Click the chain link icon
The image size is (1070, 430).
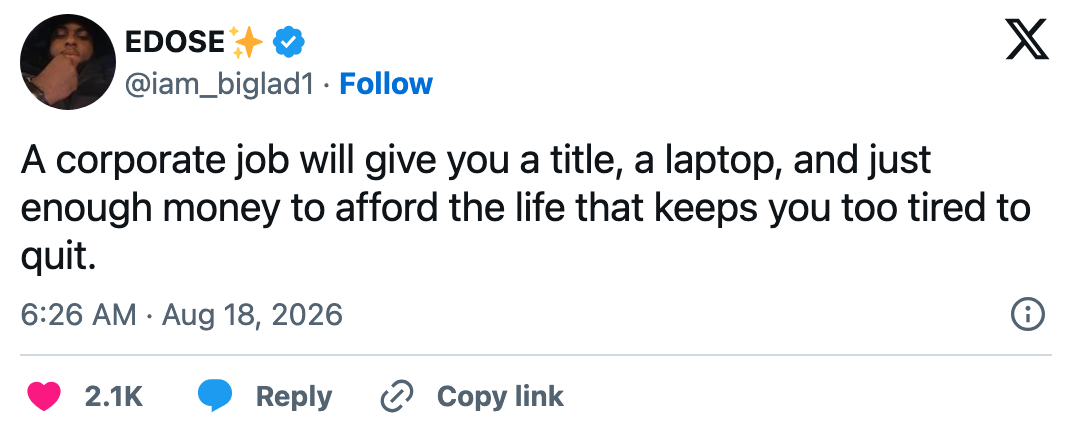coord(397,396)
